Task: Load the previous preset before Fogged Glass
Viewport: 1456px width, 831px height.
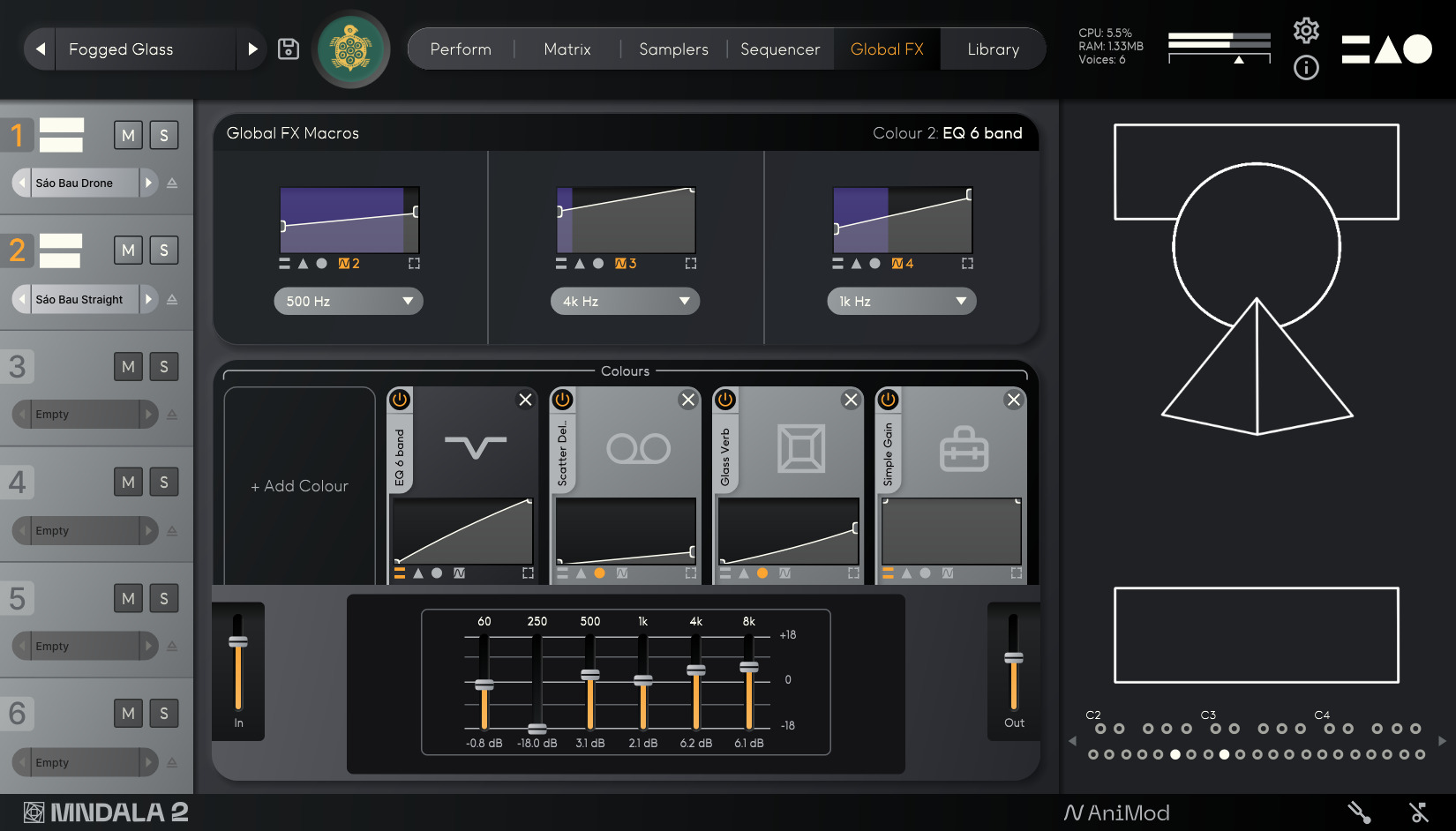Action: [x=41, y=49]
